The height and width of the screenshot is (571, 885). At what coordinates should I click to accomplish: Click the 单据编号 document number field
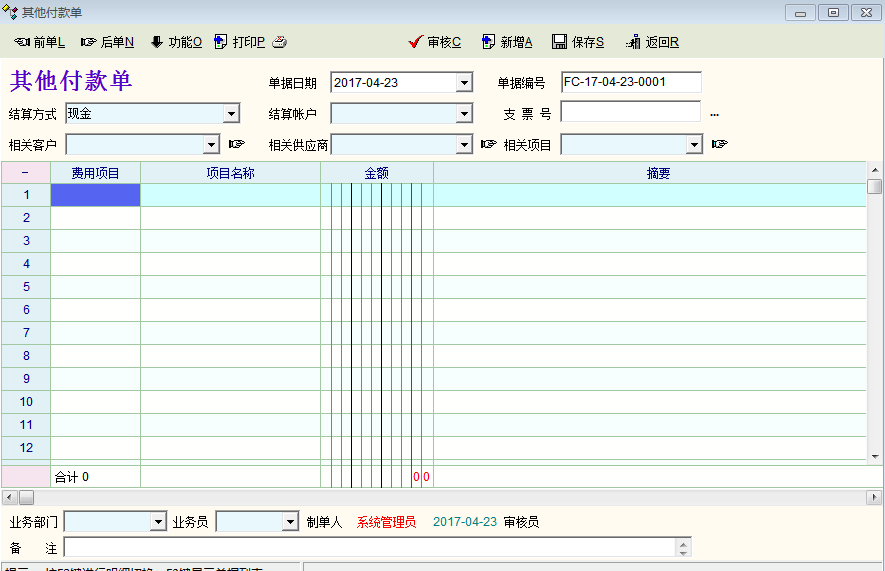(x=631, y=82)
